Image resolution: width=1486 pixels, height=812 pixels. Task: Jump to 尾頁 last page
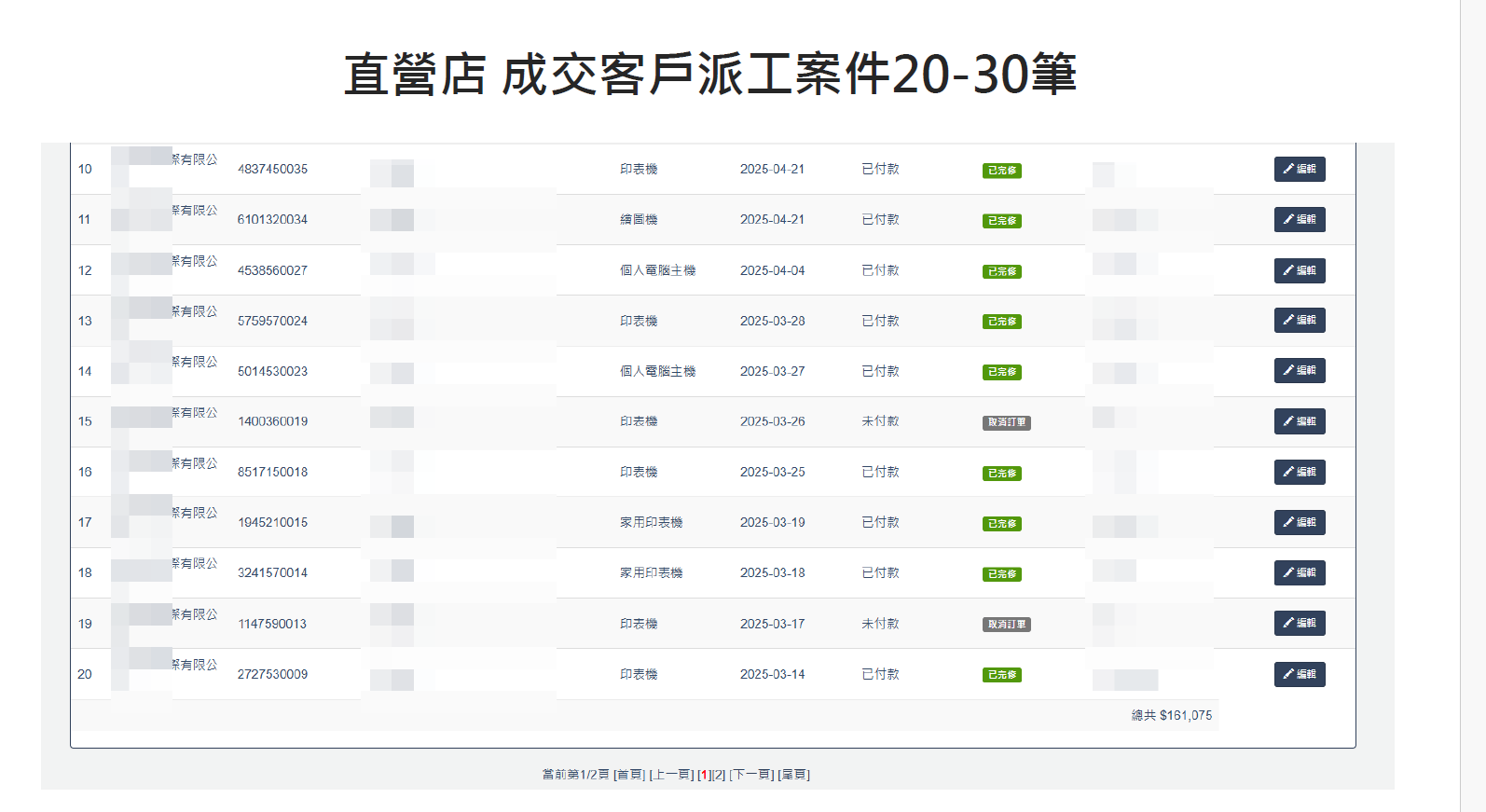tap(793, 775)
